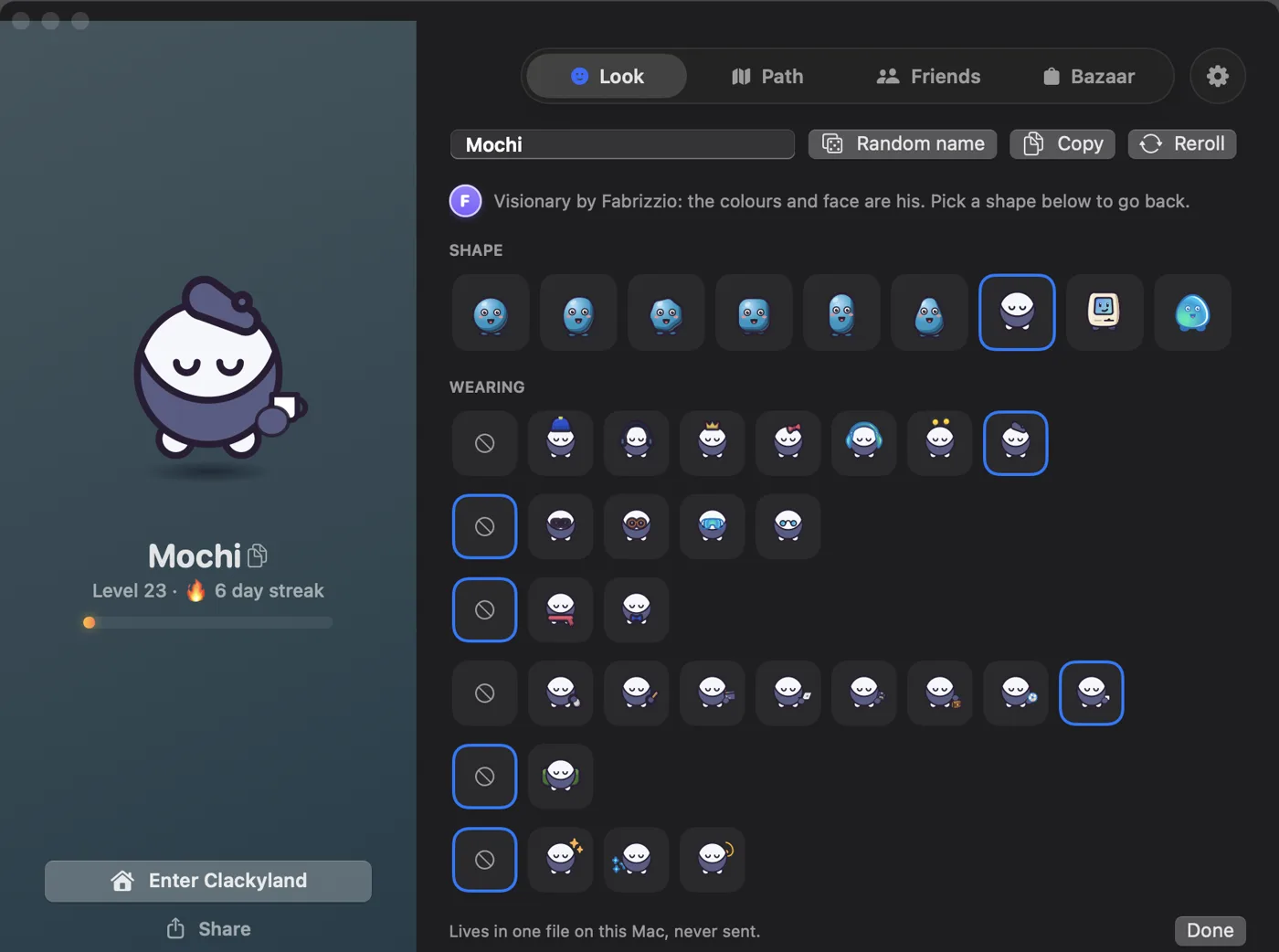Choose the none option beside the gold sparkles
The image size is (1279, 952).
click(484, 860)
